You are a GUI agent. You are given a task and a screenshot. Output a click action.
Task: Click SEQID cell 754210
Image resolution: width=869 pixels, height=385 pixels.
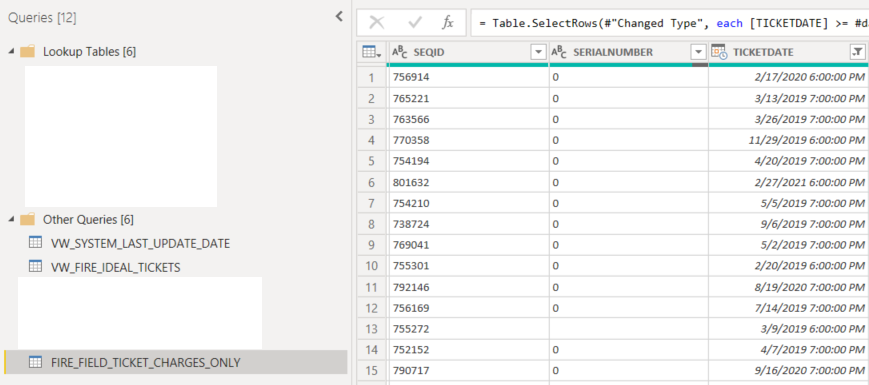point(469,203)
